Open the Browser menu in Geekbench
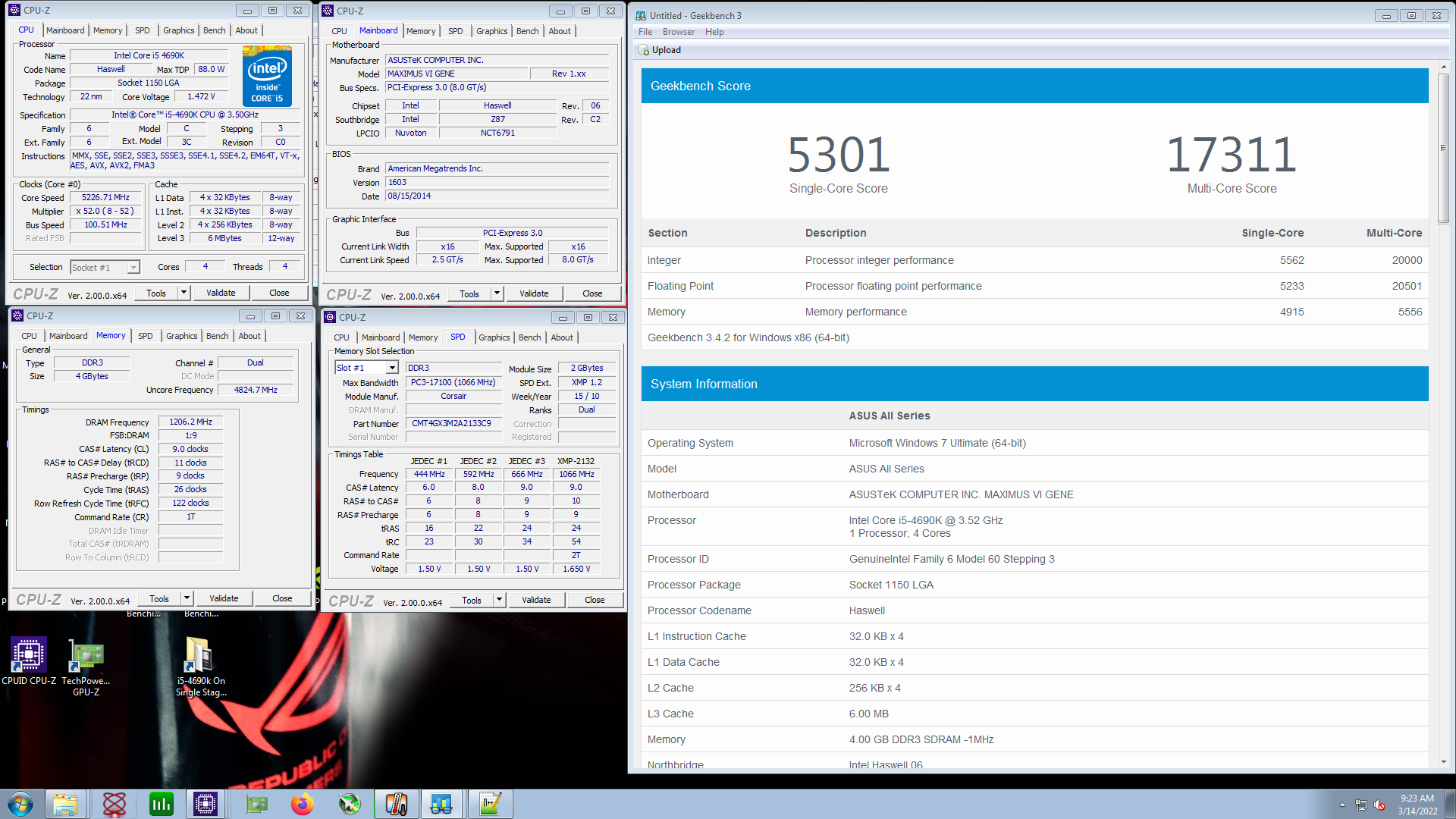The image size is (1456, 819). (x=678, y=32)
